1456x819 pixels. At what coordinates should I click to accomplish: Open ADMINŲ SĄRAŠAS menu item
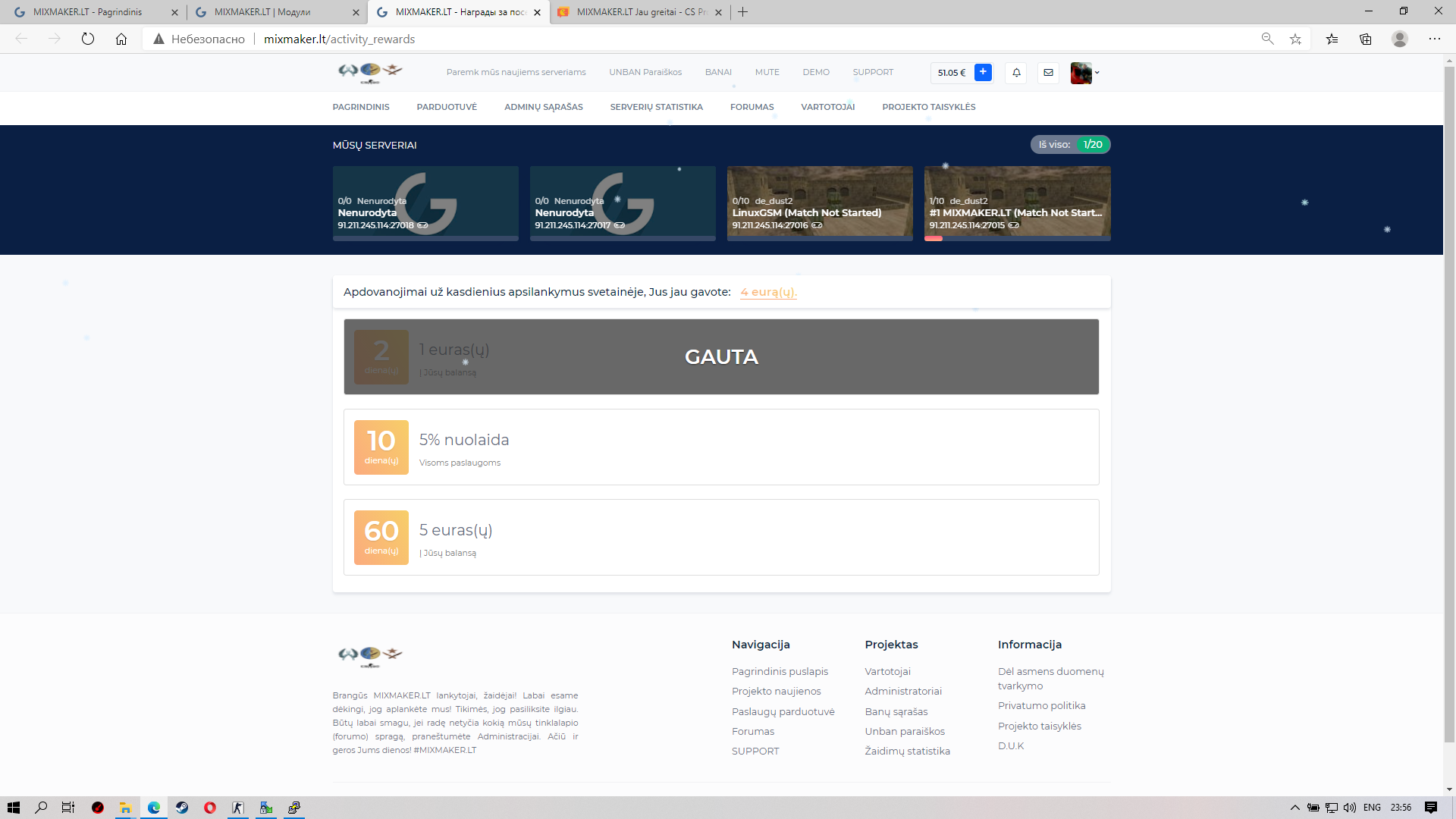[x=544, y=107]
